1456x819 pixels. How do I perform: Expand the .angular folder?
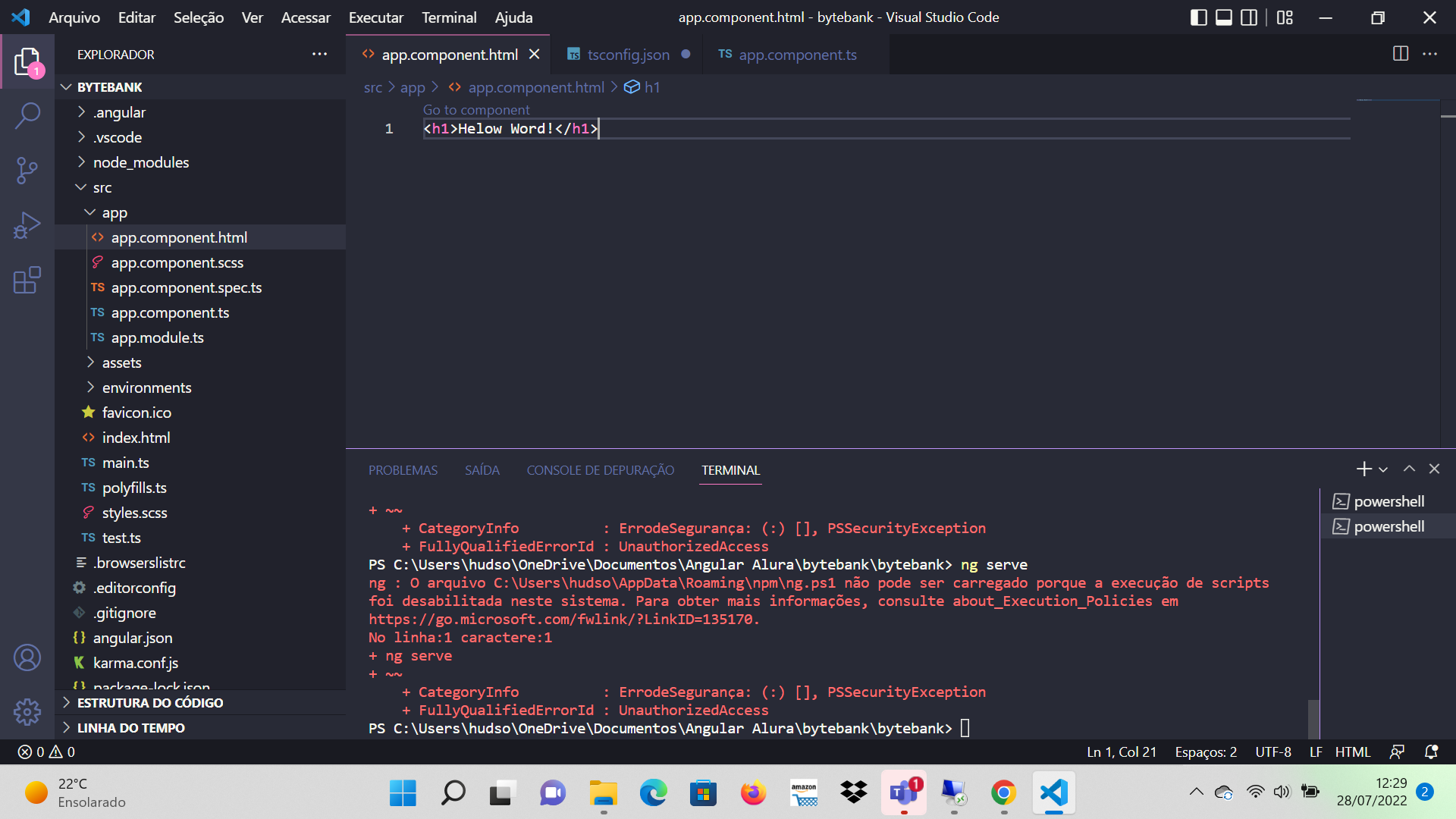click(x=200, y=112)
